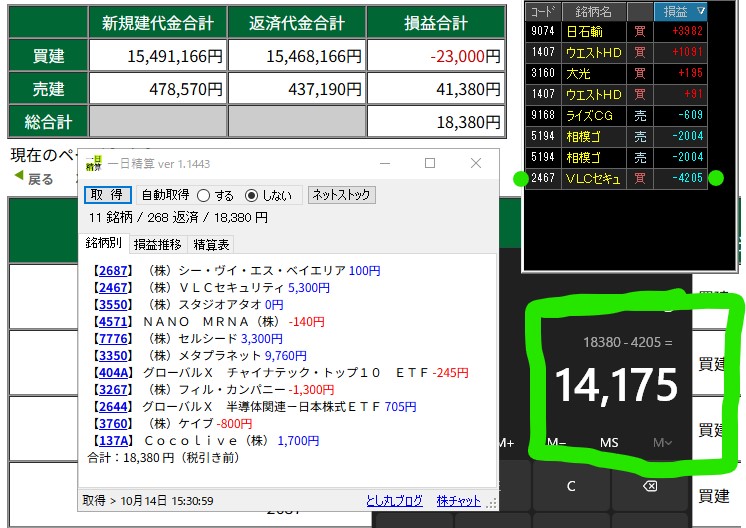Switch to the 精算表 tab
This screenshot has width=746, height=528.
pos(211,243)
